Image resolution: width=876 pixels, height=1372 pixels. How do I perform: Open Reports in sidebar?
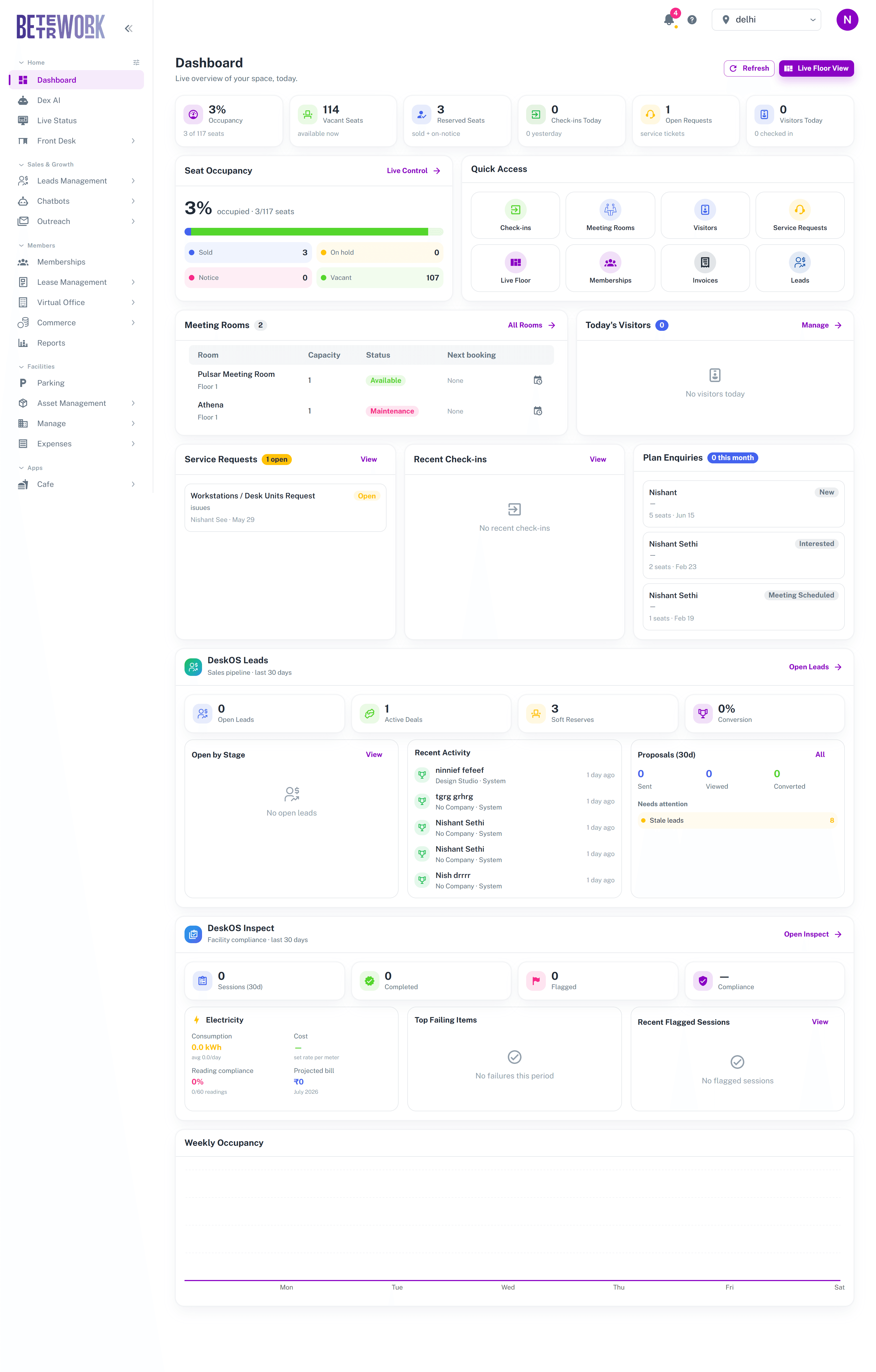[76, 343]
